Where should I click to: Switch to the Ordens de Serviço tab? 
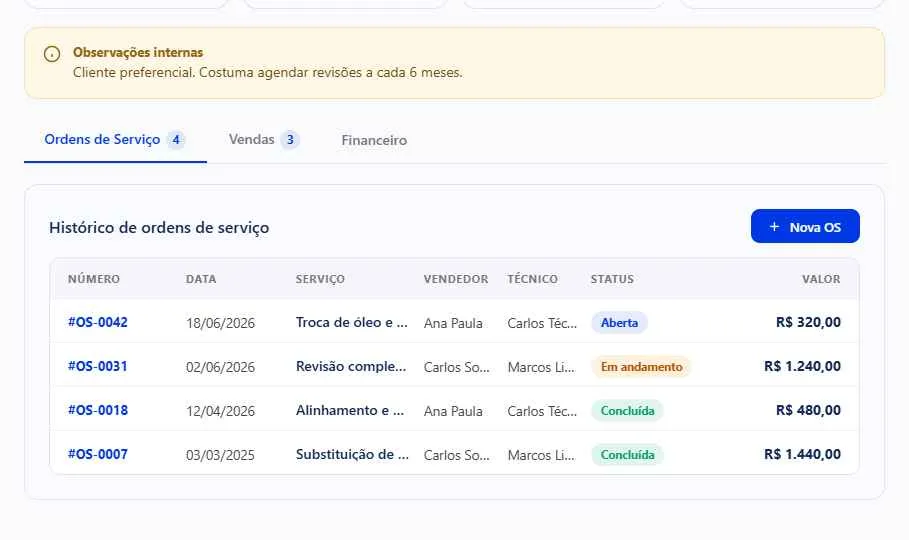pyautogui.click(x=115, y=140)
